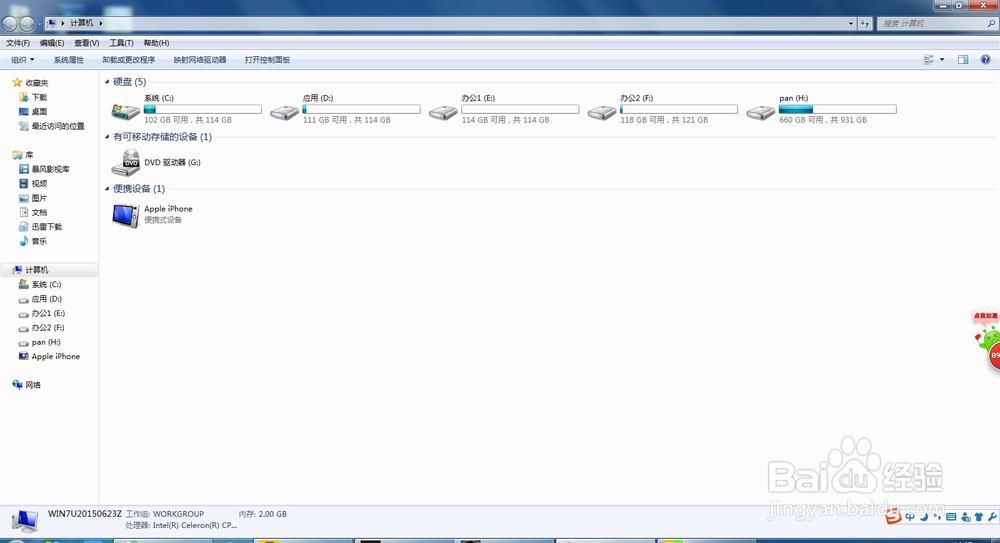The width and height of the screenshot is (1000, 543).
Task: Open the 办公1 (E:) drive icon
Action: (443, 112)
